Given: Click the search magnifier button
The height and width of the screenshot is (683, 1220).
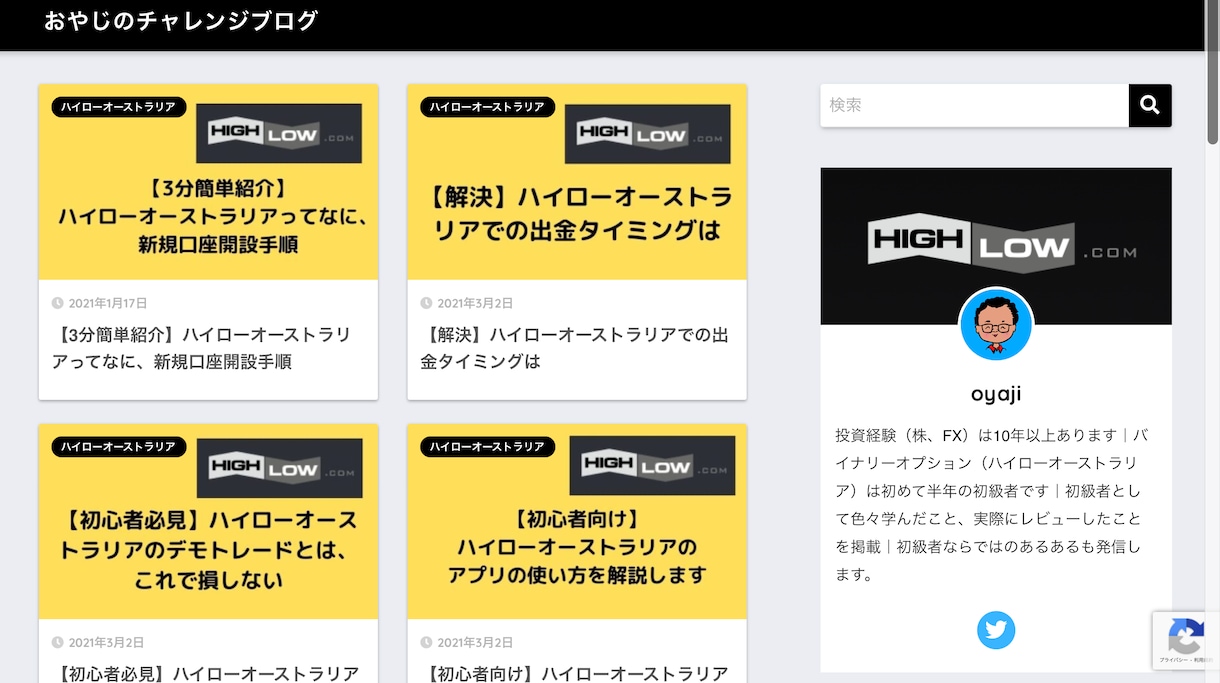Looking at the screenshot, I should (x=1150, y=105).
